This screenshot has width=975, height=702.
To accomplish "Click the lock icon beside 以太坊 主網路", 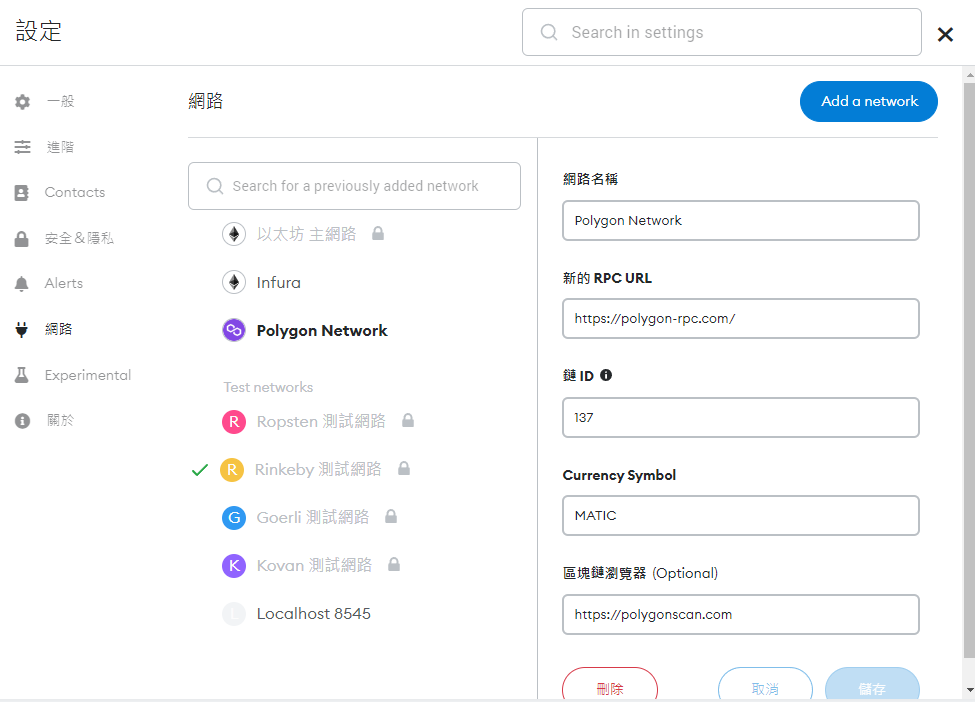I will (378, 234).
